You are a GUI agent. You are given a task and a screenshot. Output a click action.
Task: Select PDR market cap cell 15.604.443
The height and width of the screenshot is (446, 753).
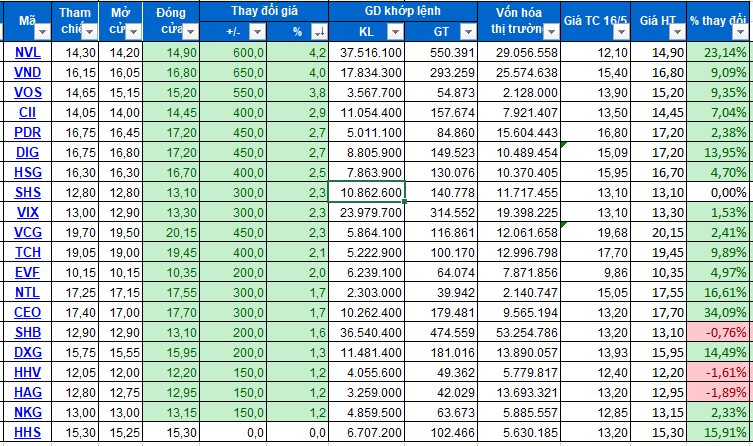[519, 133]
